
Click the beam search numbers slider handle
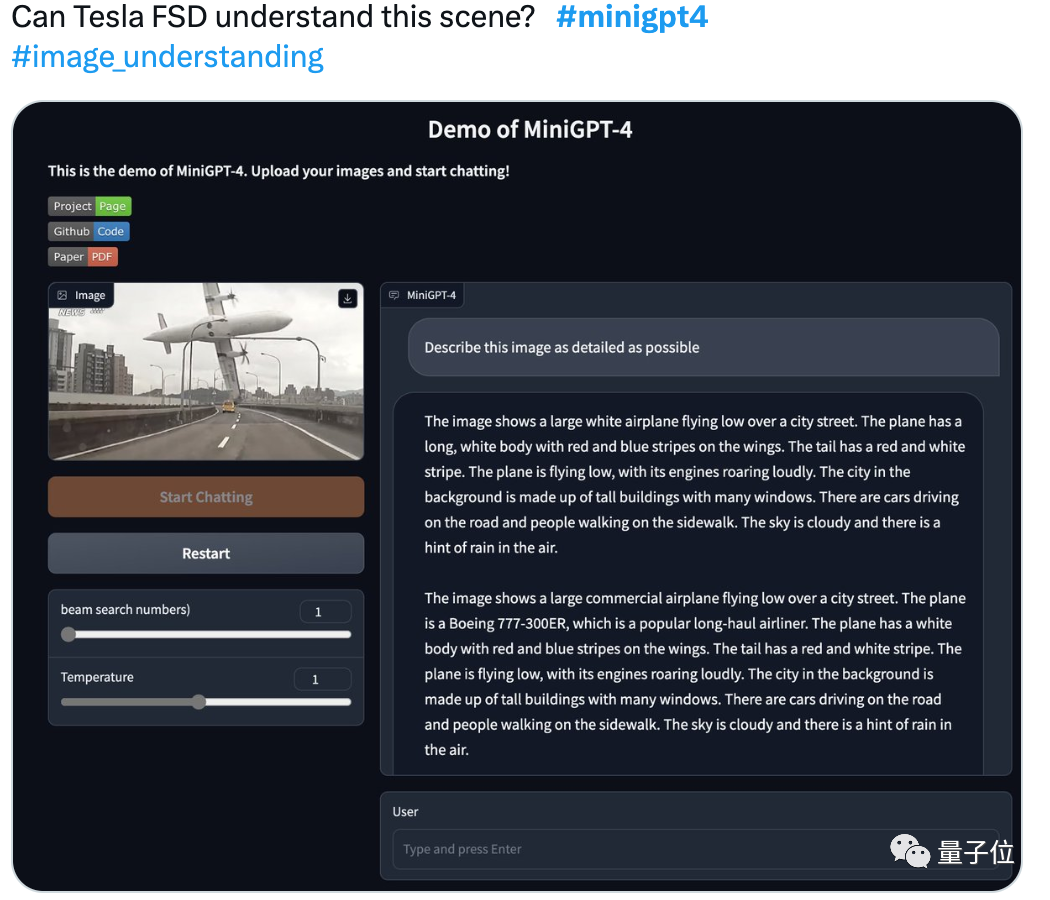point(68,635)
